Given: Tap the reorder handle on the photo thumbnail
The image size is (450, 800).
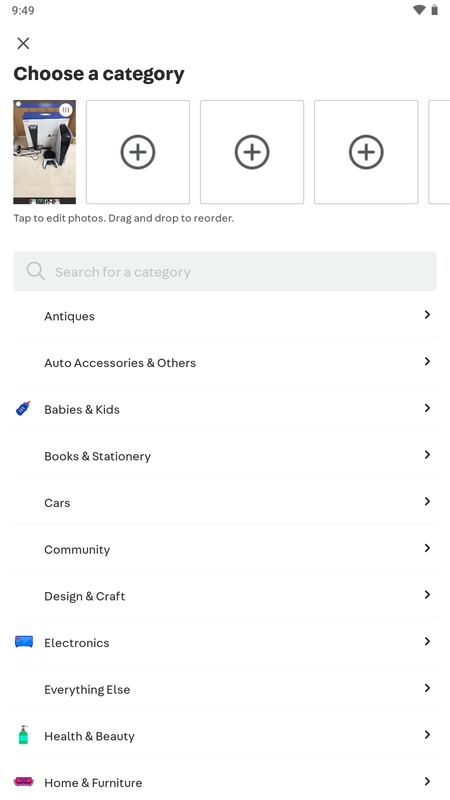Looking at the screenshot, I should [x=66, y=110].
